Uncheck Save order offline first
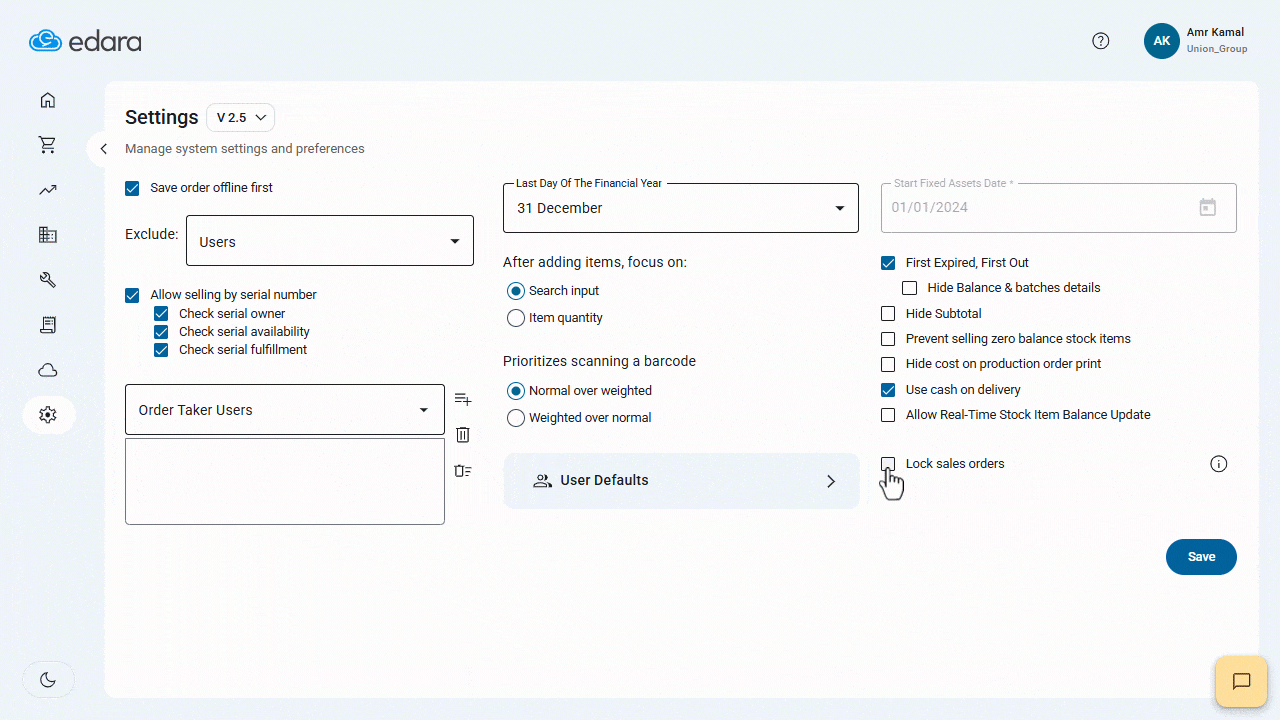 (x=132, y=188)
